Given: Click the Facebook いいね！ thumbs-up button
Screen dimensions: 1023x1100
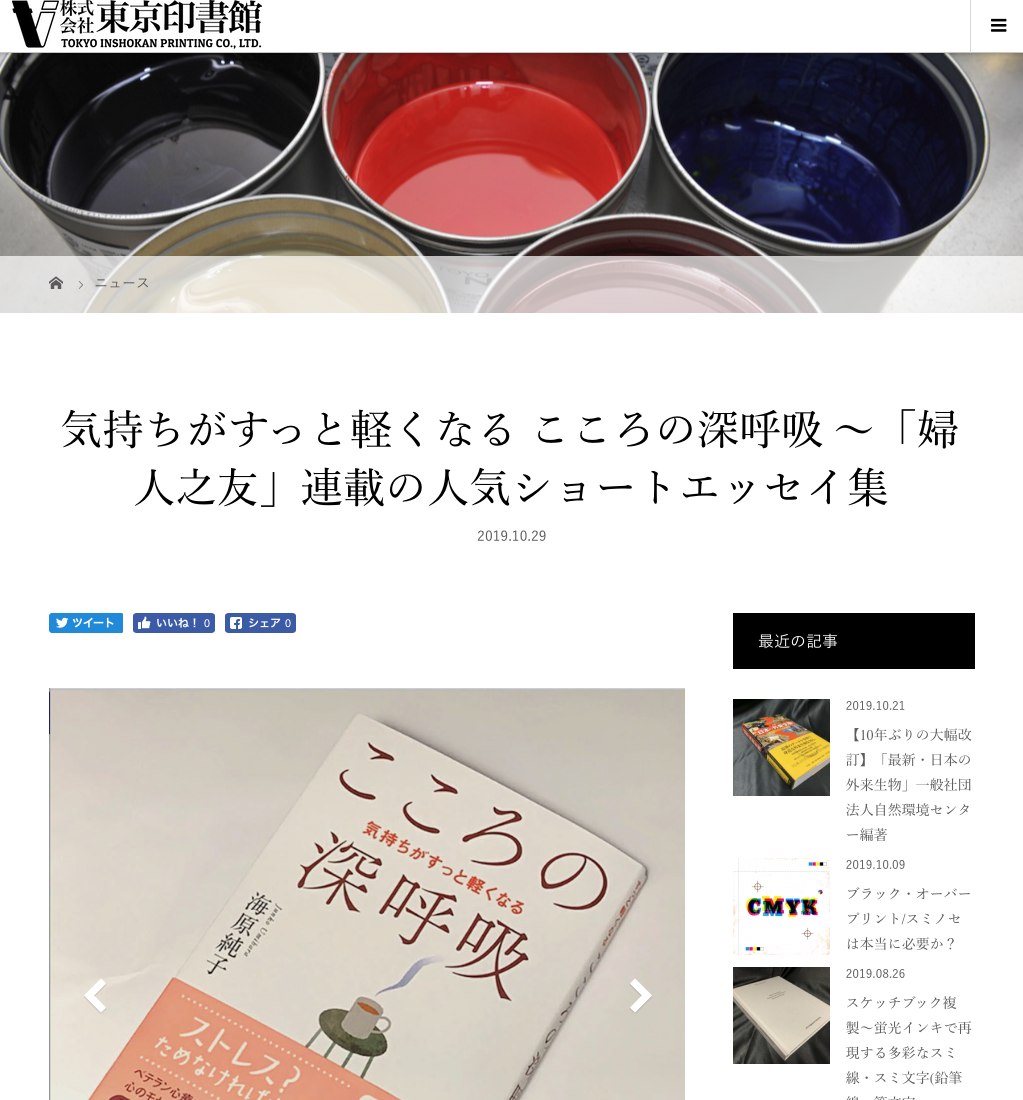Looking at the screenshot, I should pyautogui.click(x=174, y=623).
